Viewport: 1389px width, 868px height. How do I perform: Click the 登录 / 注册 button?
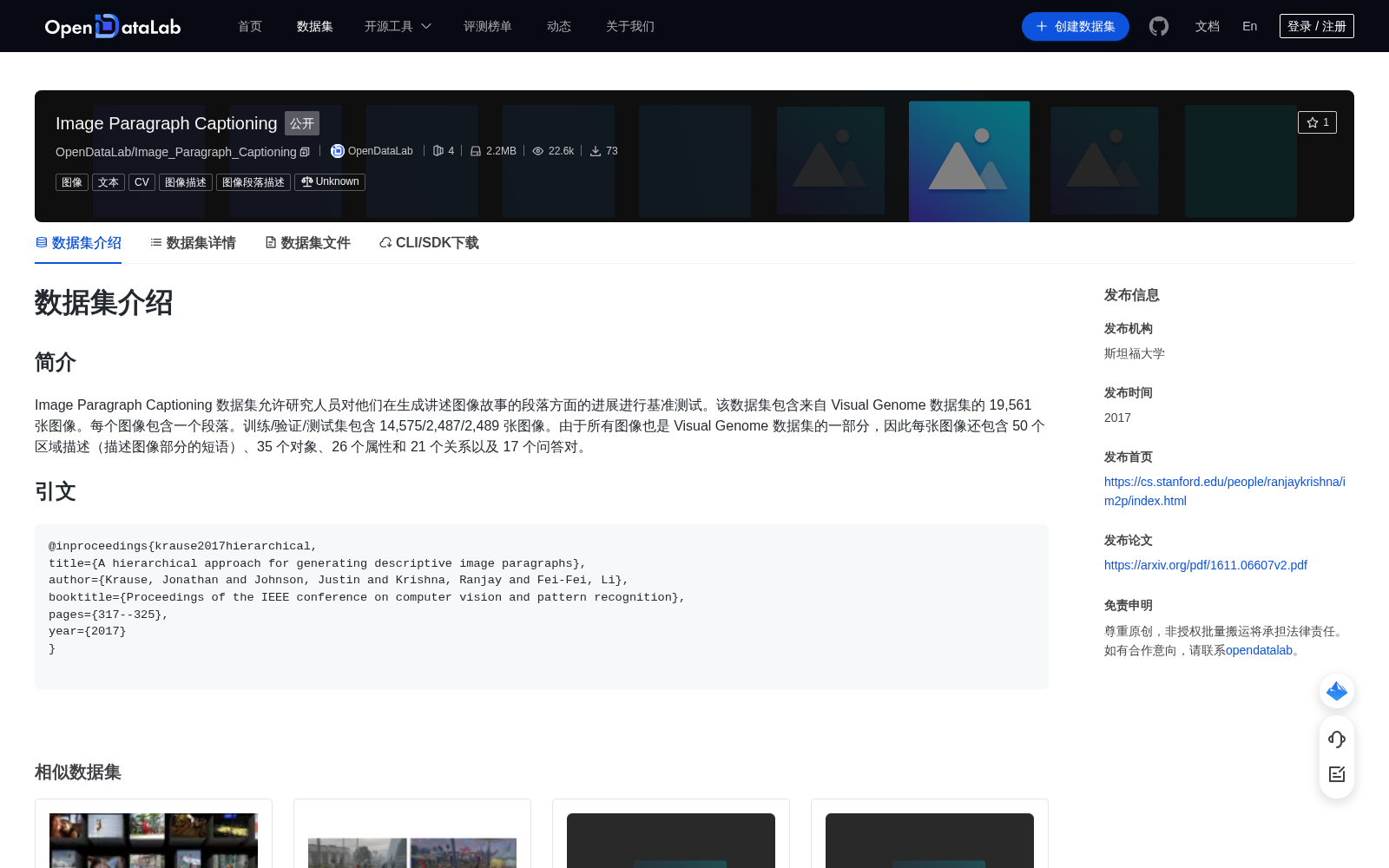pyautogui.click(x=1317, y=26)
